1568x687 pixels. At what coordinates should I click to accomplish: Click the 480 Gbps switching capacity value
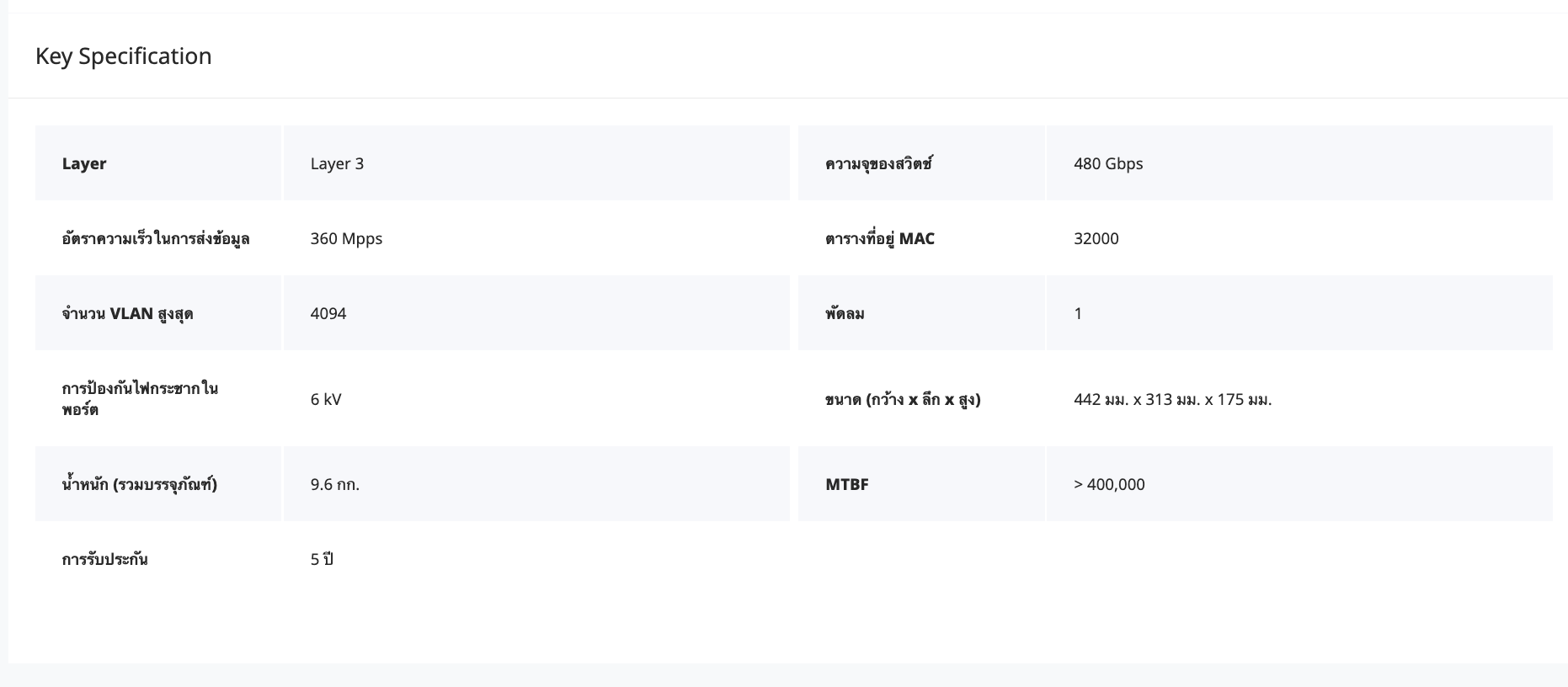tap(1108, 163)
